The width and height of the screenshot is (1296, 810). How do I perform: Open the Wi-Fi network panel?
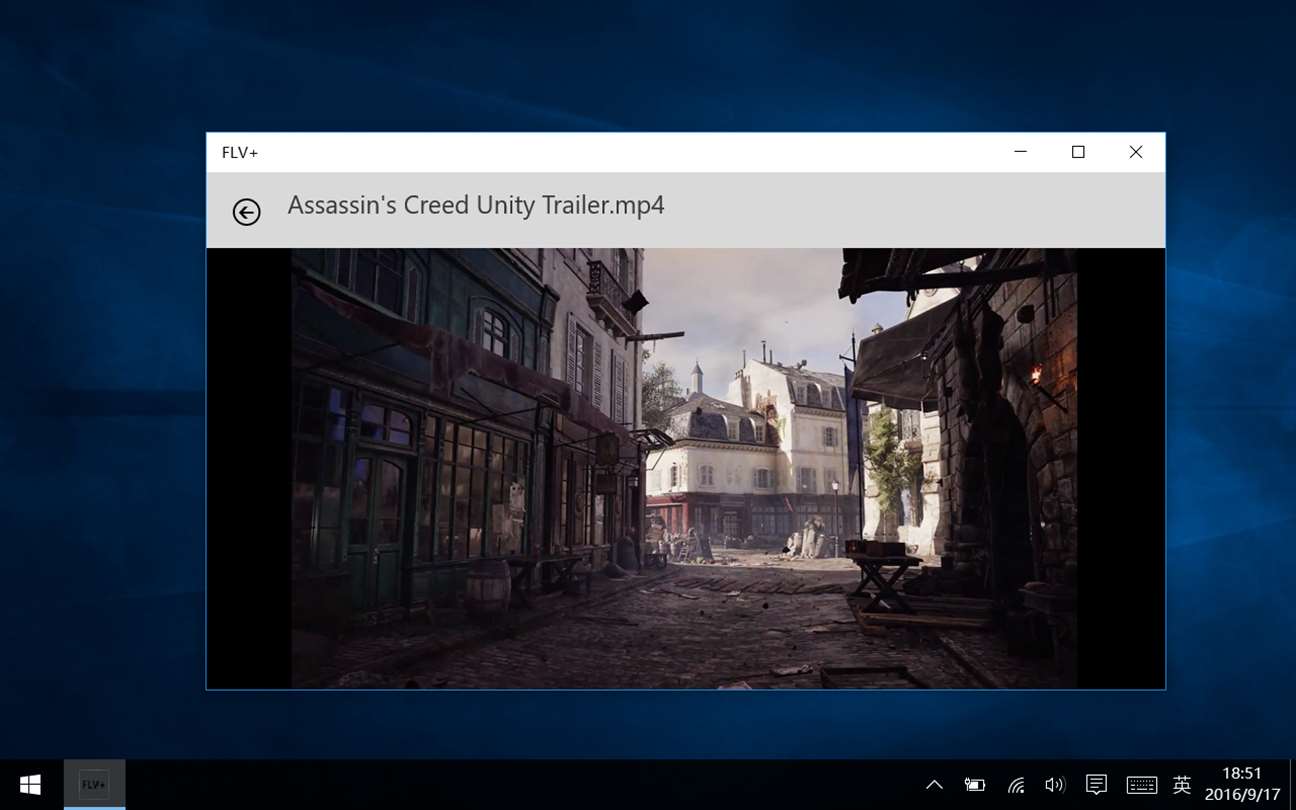pos(1016,785)
